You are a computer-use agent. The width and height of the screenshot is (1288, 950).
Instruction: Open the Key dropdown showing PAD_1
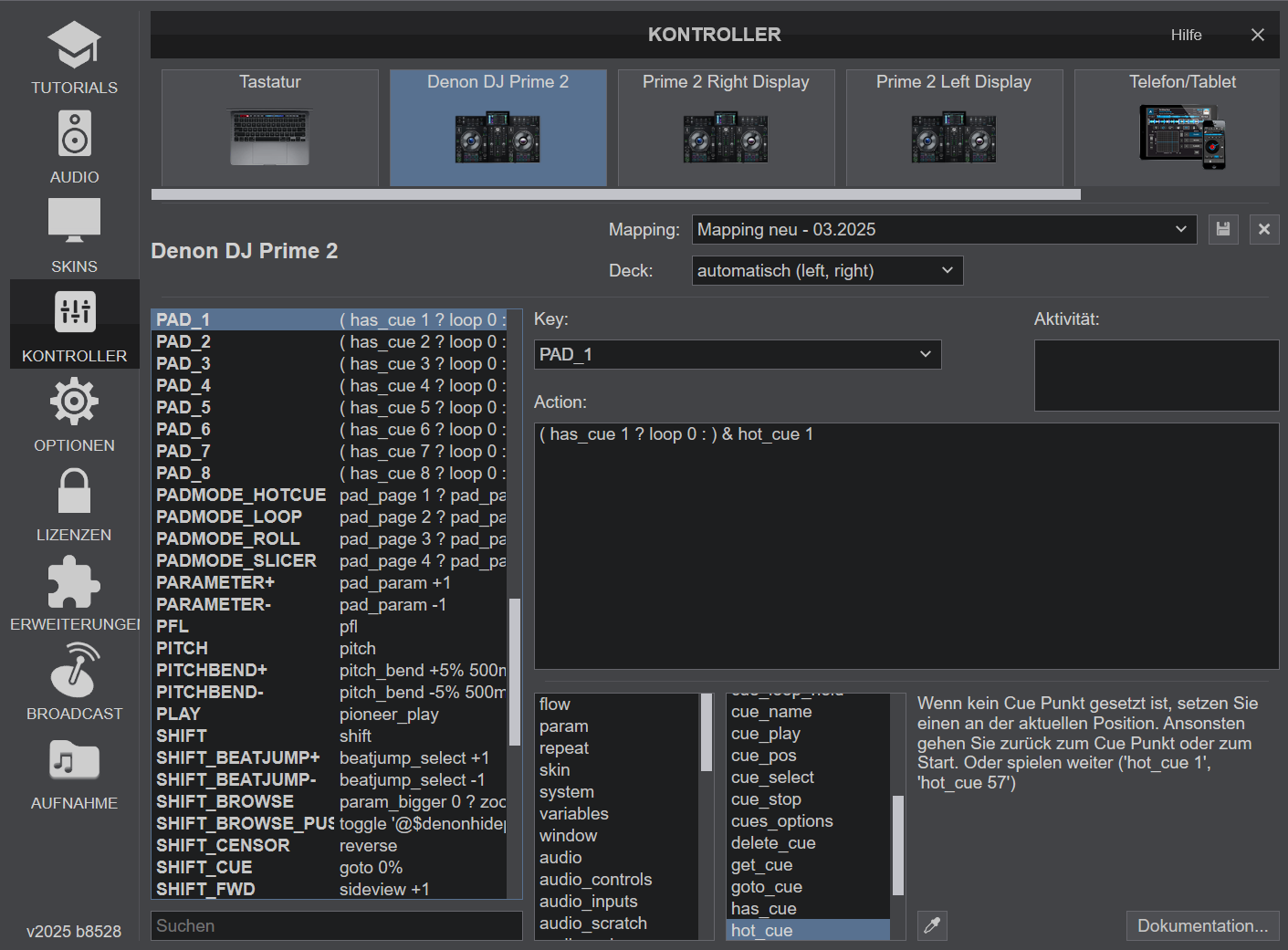738,354
